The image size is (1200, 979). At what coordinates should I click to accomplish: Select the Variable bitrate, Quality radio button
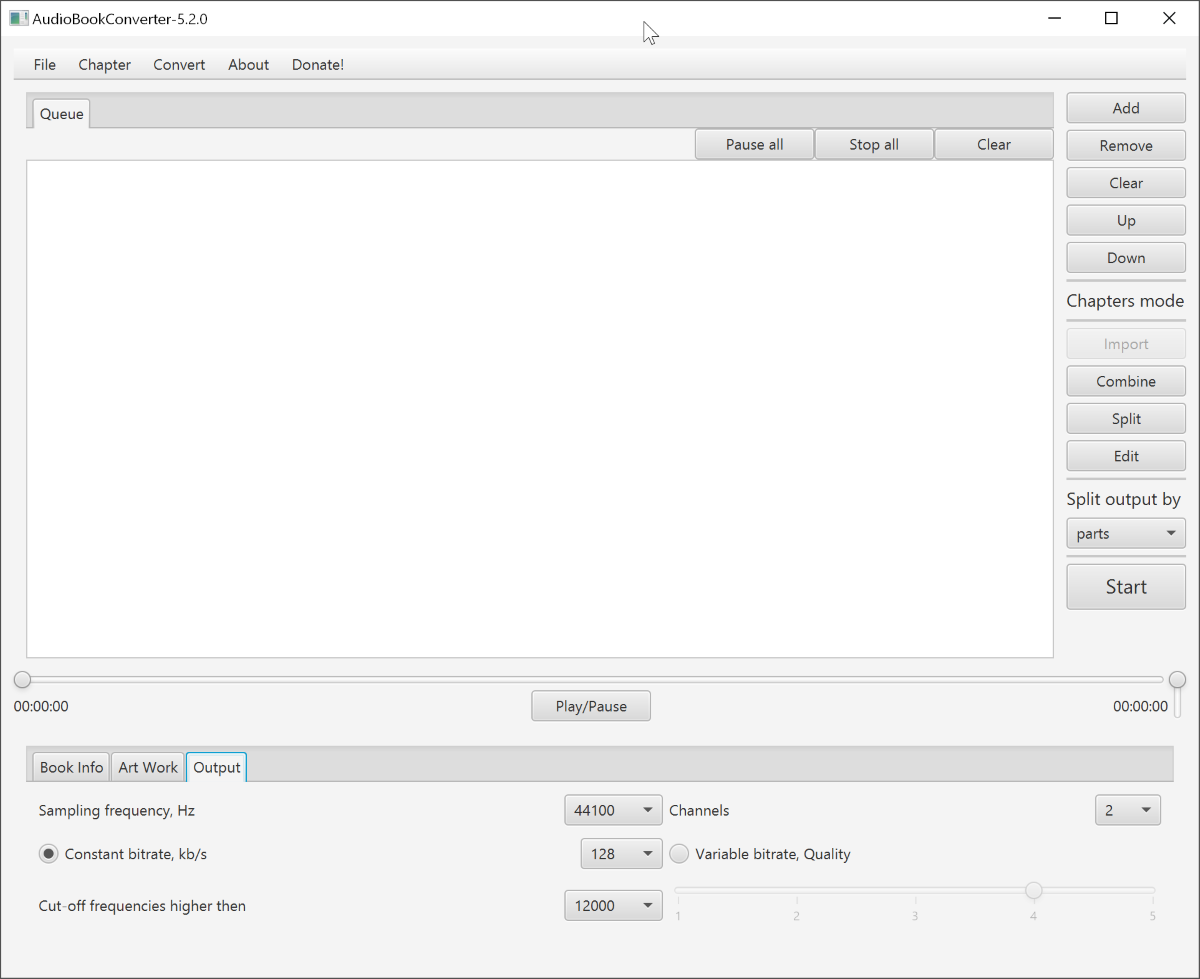coord(679,854)
